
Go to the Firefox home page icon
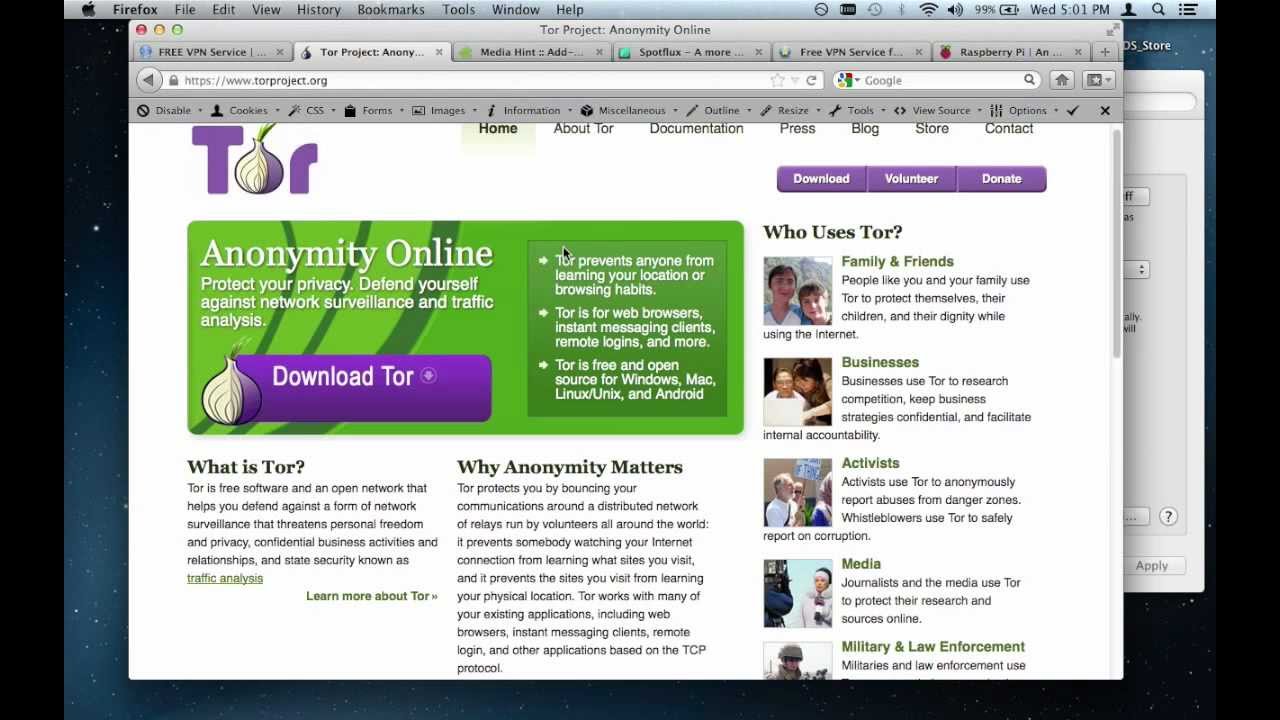click(1062, 80)
